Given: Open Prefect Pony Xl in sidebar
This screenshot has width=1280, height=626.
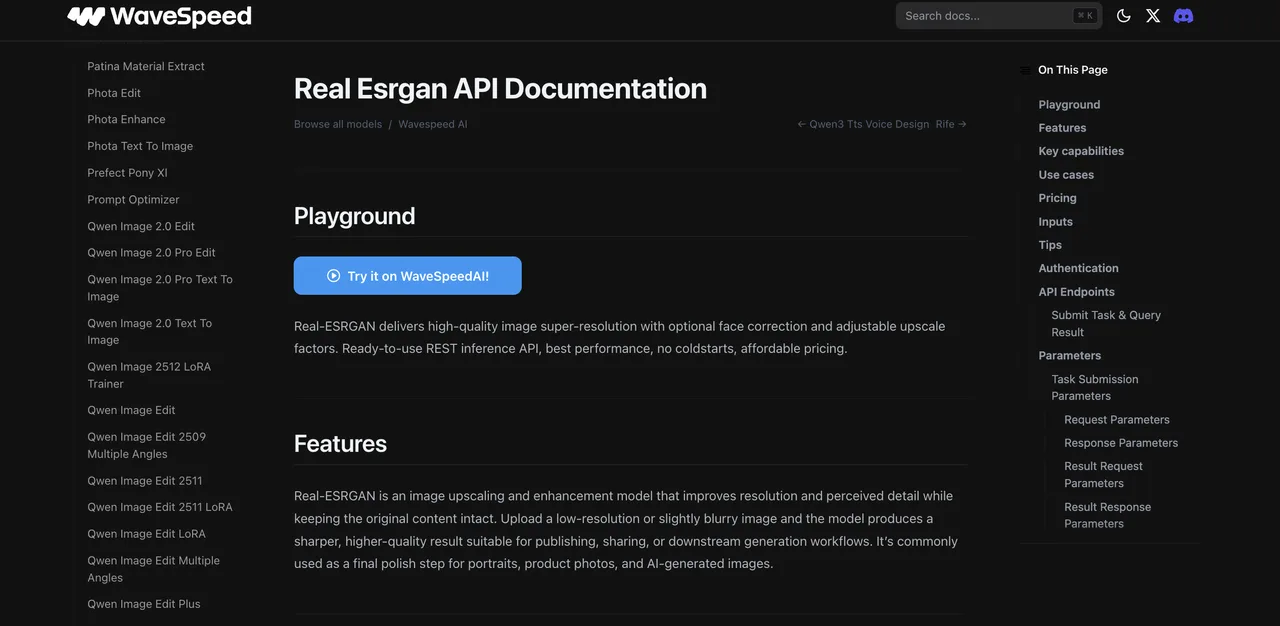Looking at the screenshot, I should 127,173.
